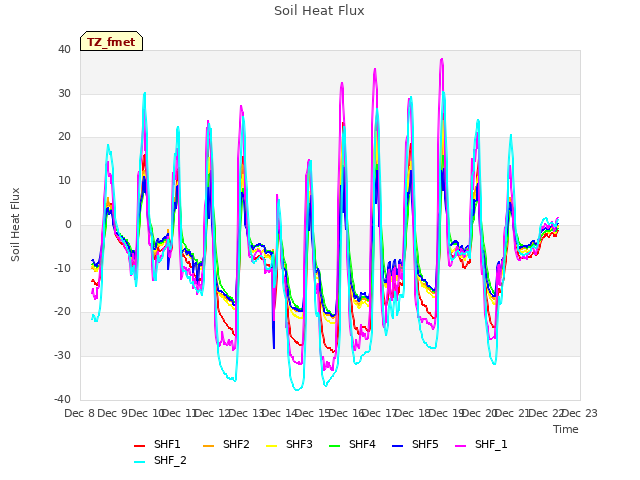Click the -40 y-axis tick label

(62, 399)
